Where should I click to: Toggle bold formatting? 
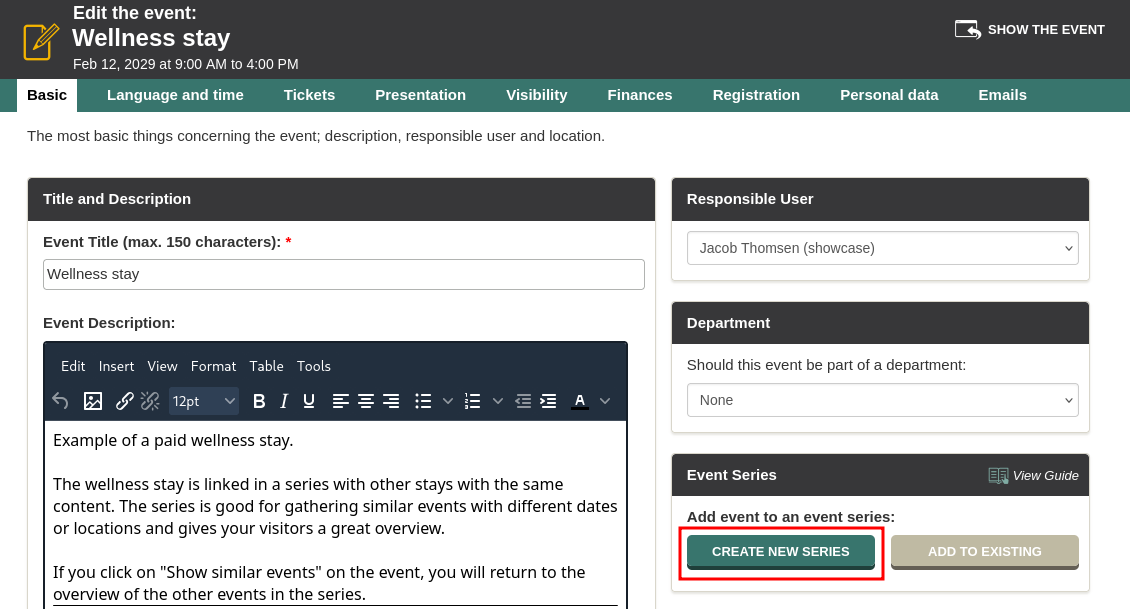[259, 401]
